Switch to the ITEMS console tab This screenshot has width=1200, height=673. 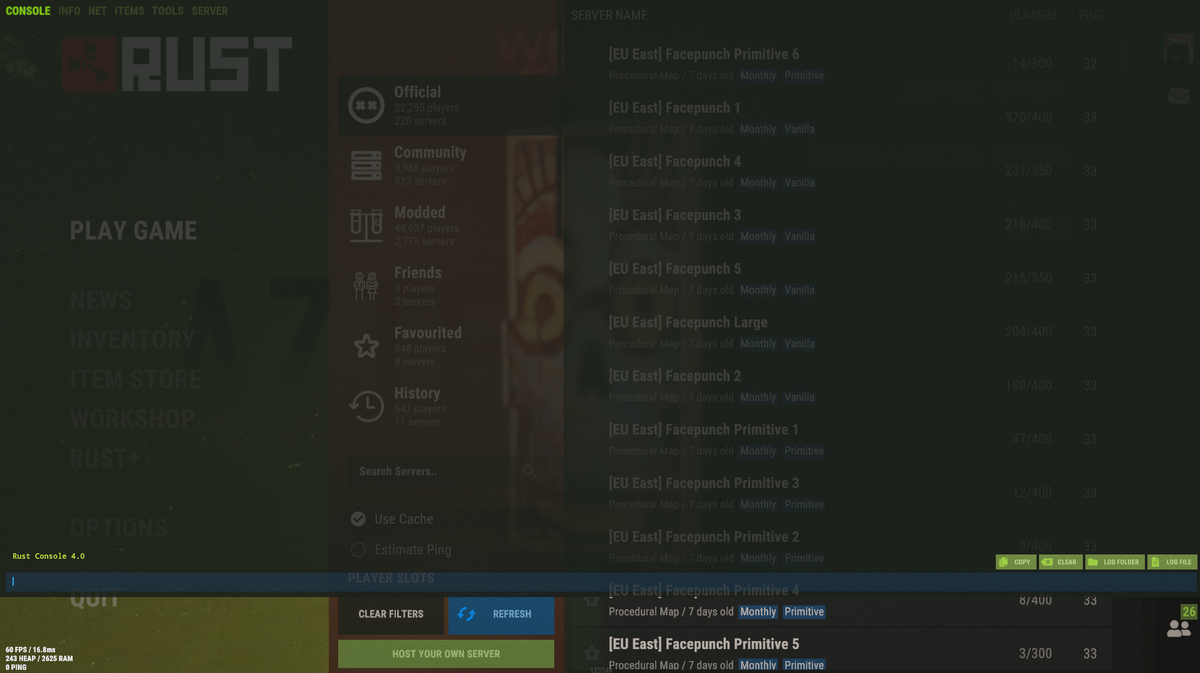point(129,11)
